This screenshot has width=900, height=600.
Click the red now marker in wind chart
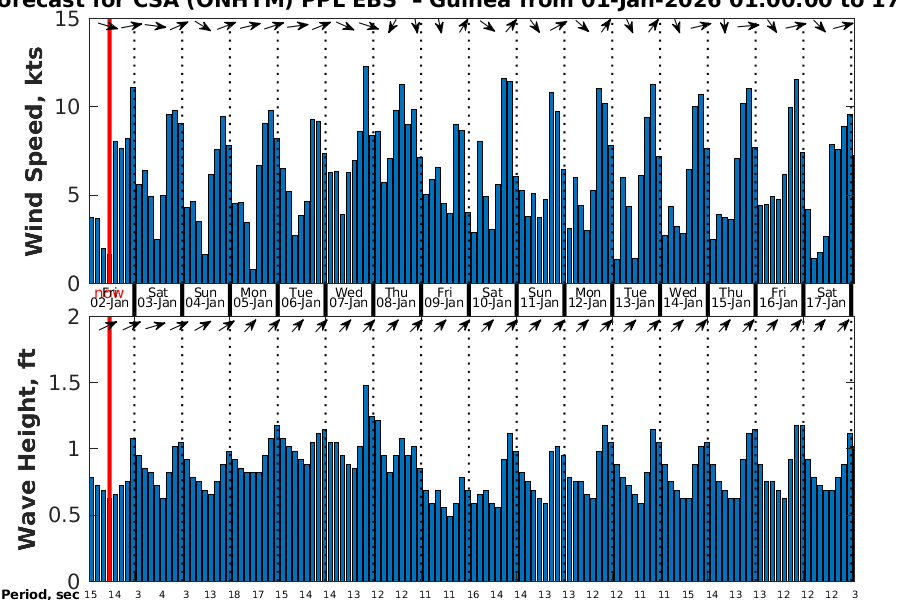(x=108, y=150)
